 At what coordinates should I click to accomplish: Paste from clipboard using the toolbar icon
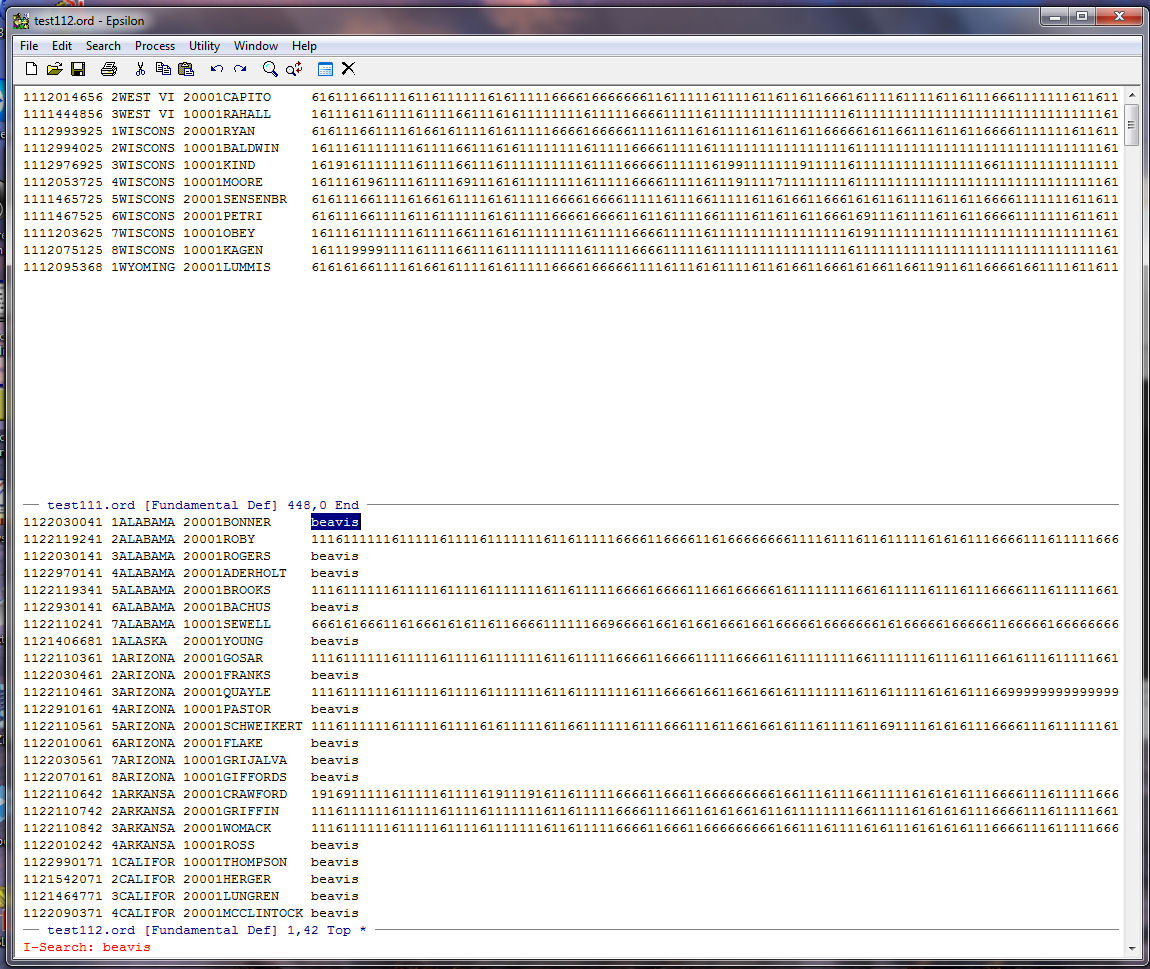pyautogui.click(x=186, y=69)
